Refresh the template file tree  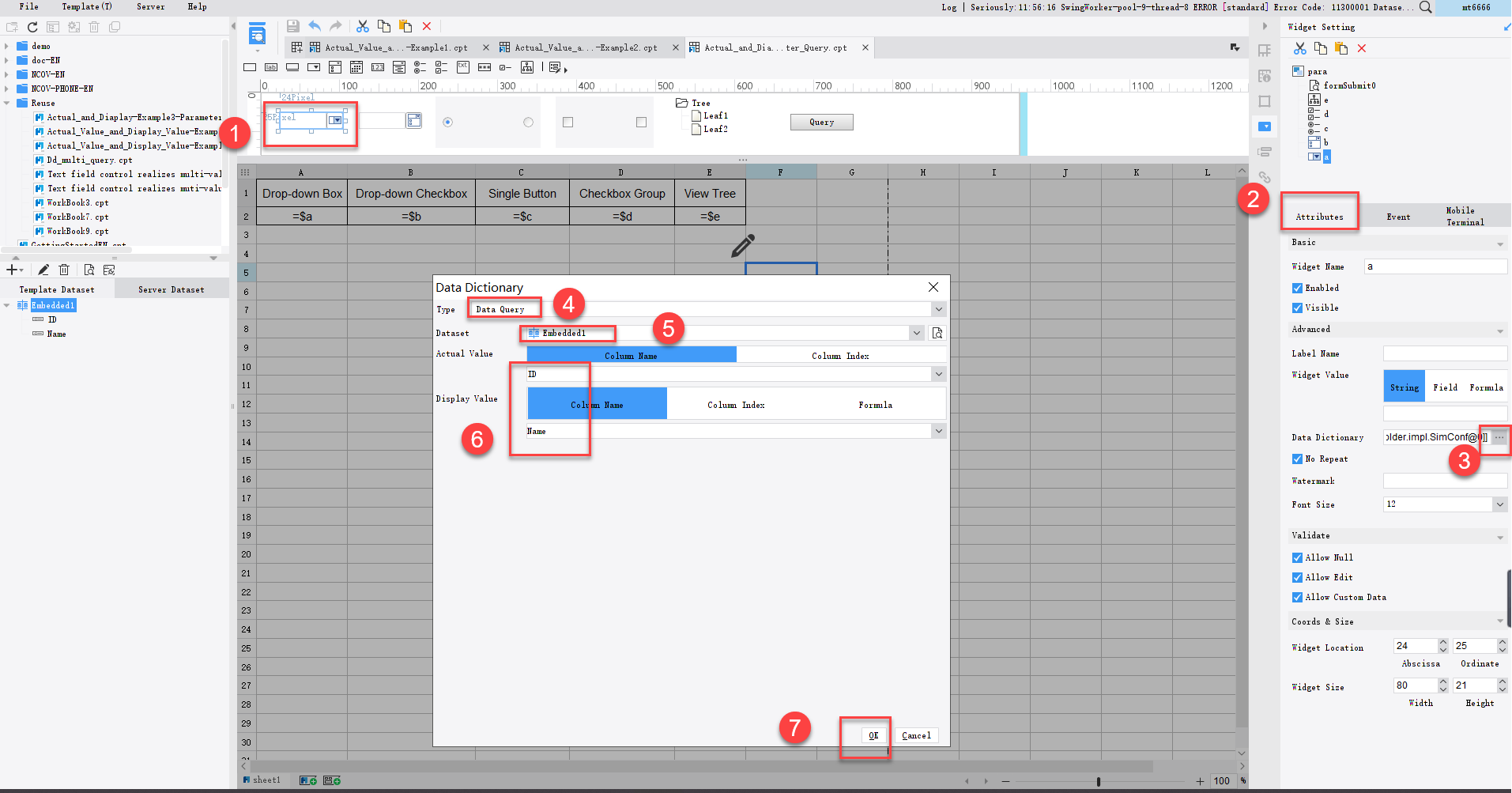pyautogui.click(x=32, y=27)
